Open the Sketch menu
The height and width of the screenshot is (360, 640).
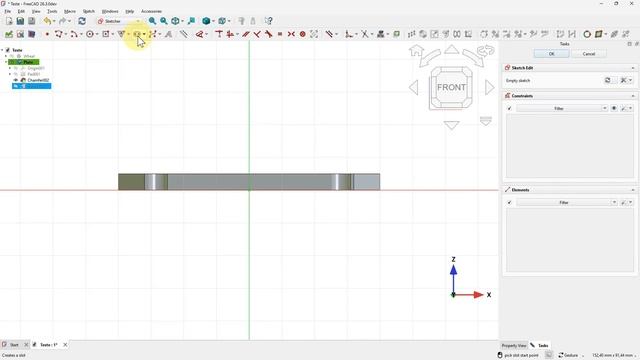pyautogui.click(x=89, y=11)
